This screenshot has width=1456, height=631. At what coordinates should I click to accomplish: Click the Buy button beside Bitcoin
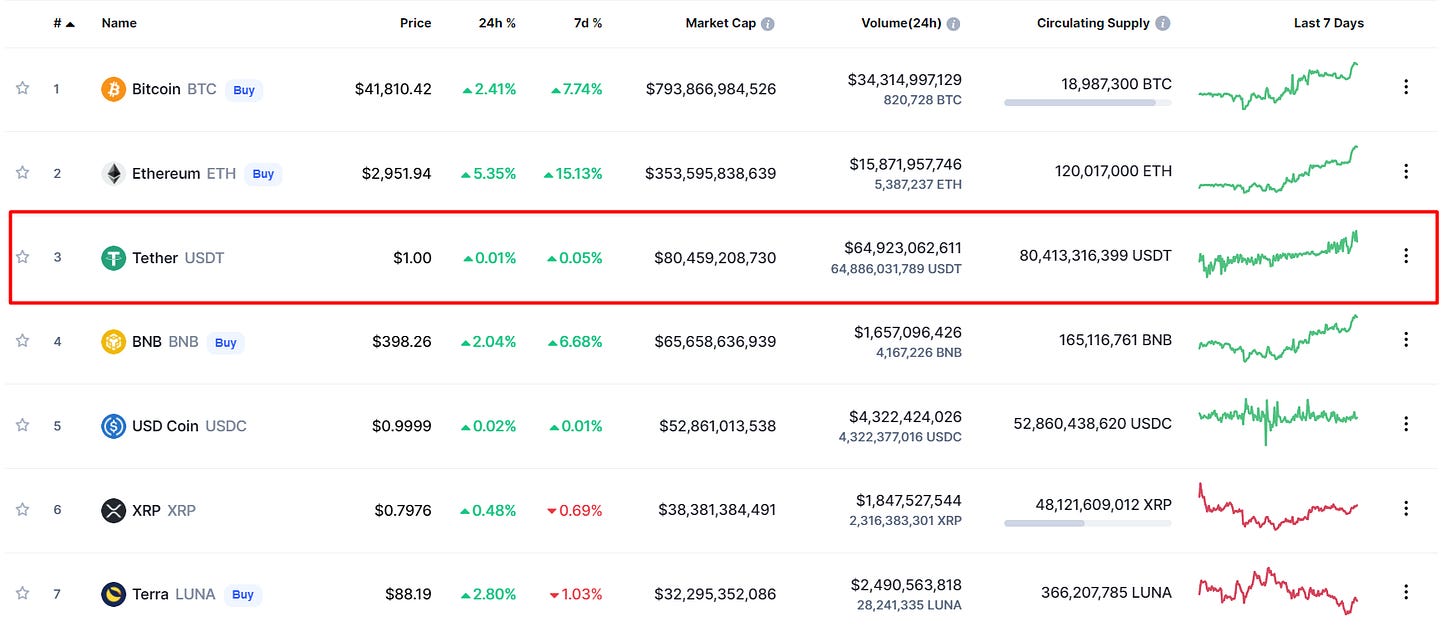coord(244,90)
